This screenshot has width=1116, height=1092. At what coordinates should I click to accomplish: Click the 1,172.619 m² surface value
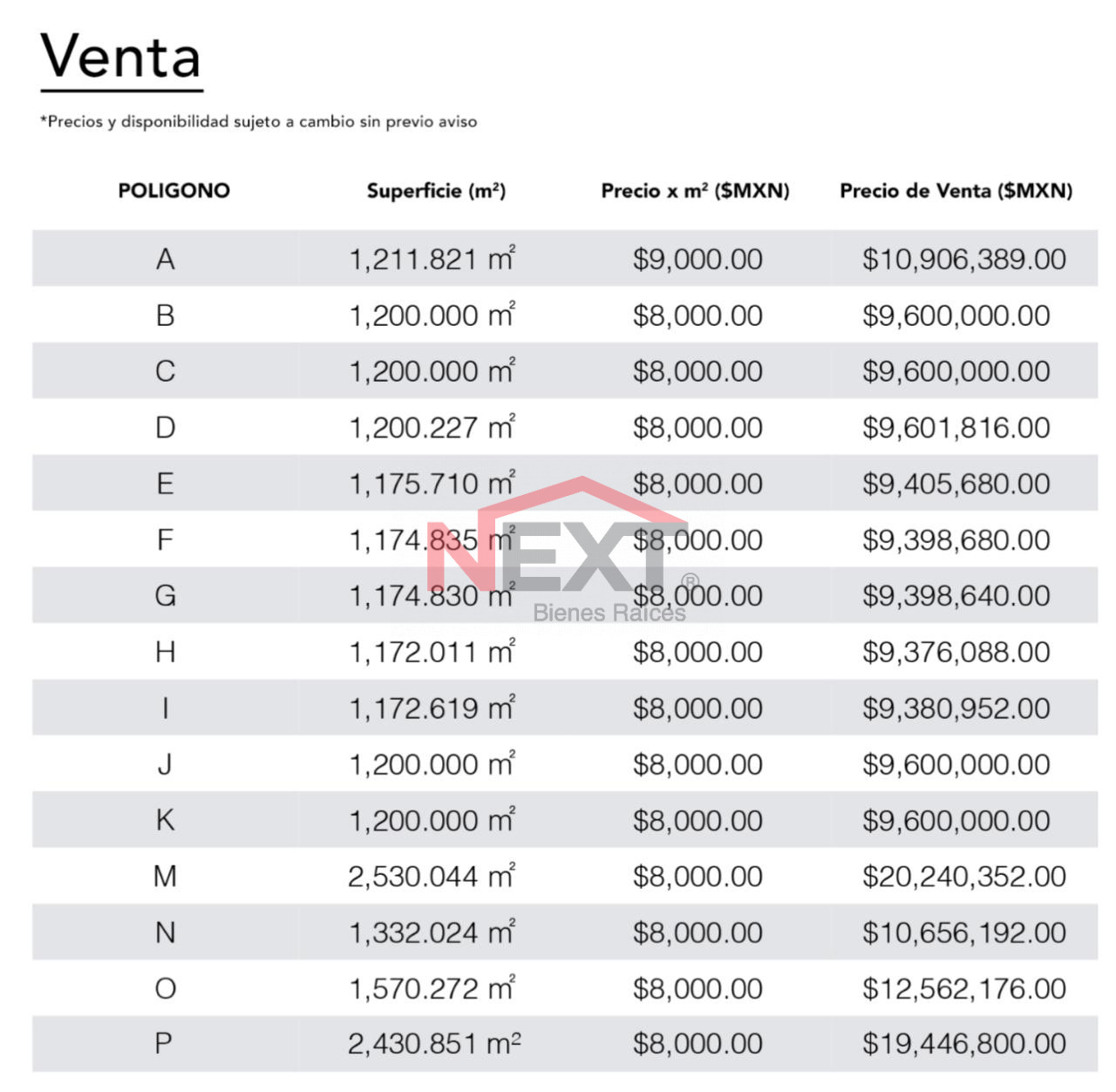[x=432, y=709]
